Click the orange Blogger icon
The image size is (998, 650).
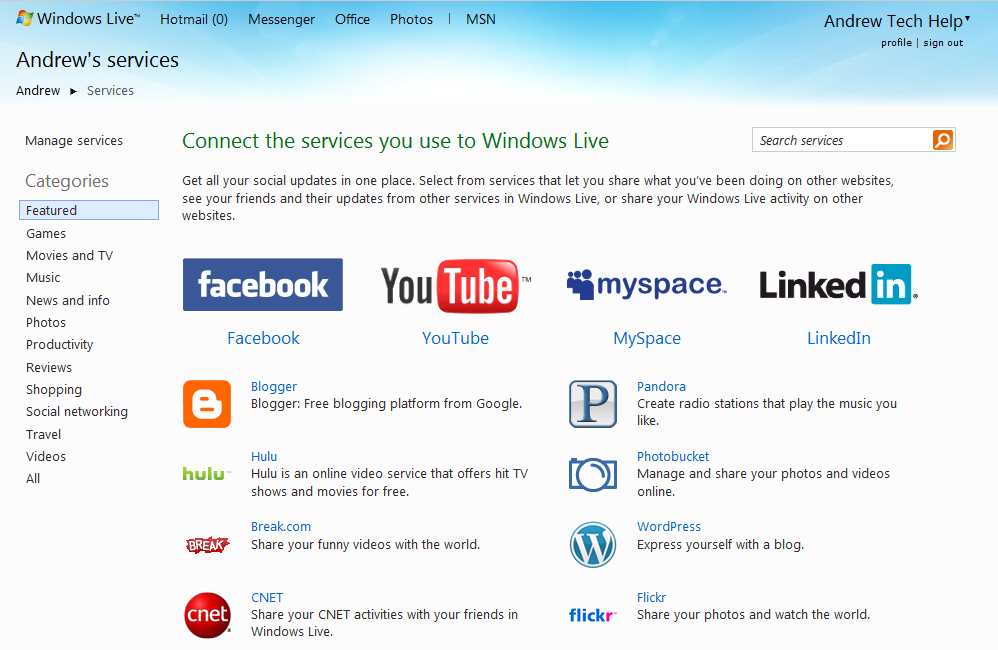click(x=207, y=404)
